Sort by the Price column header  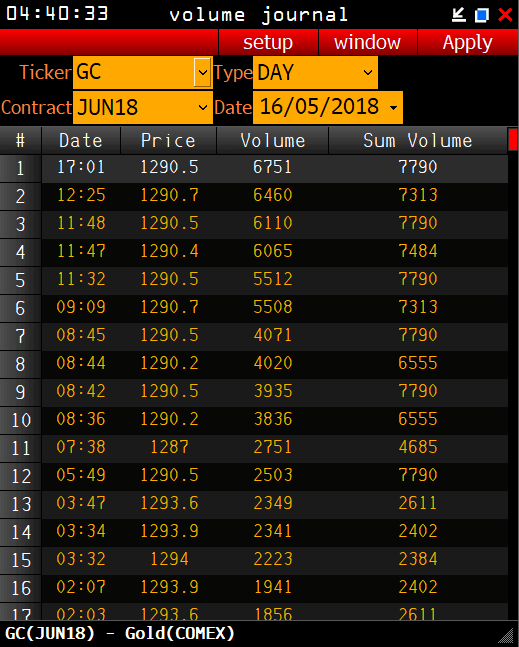click(x=168, y=141)
